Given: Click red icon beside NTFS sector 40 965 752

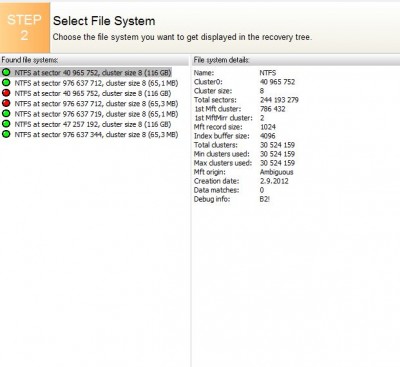Looking at the screenshot, I should coord(6,93).
